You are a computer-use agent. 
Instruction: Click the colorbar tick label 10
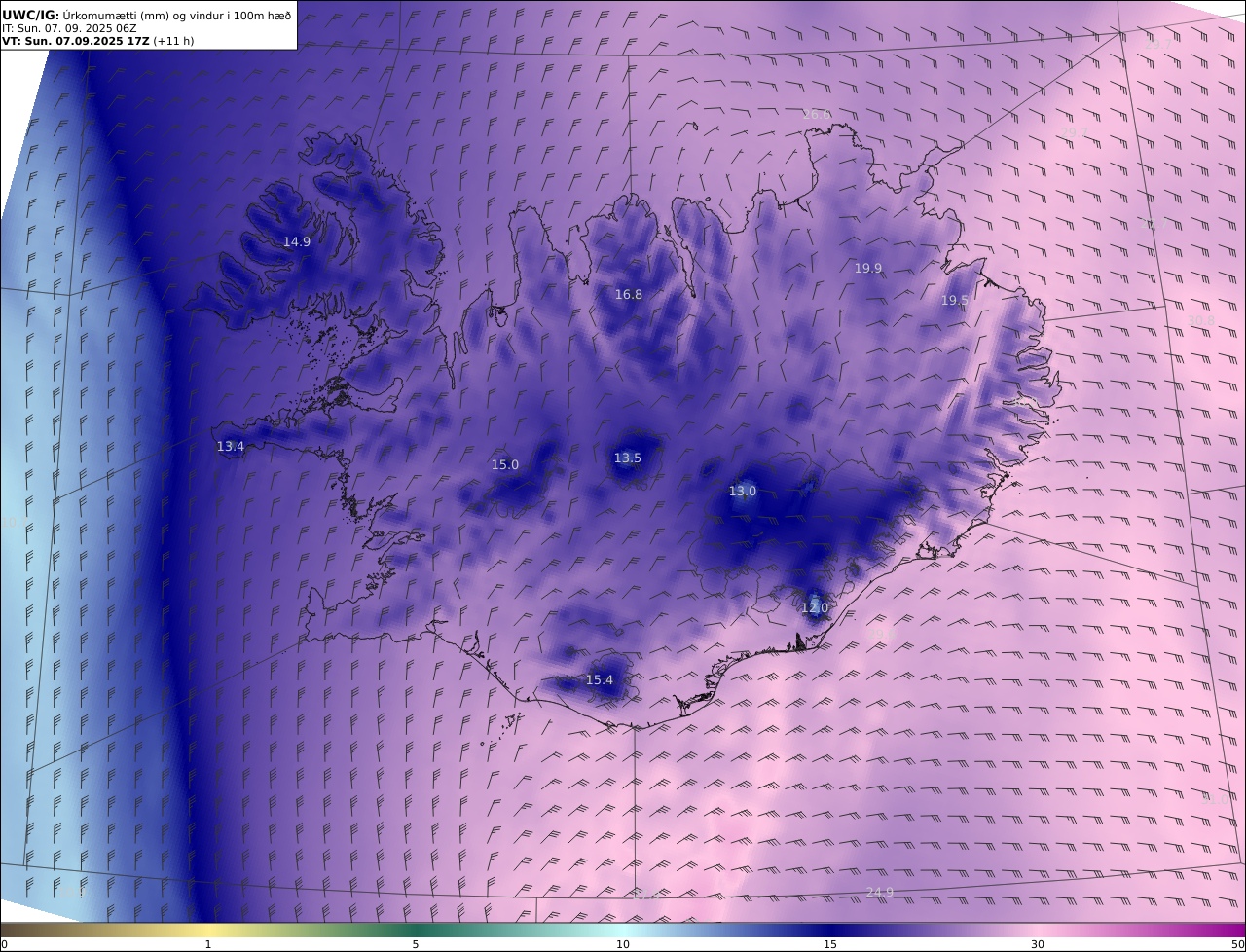623,944
